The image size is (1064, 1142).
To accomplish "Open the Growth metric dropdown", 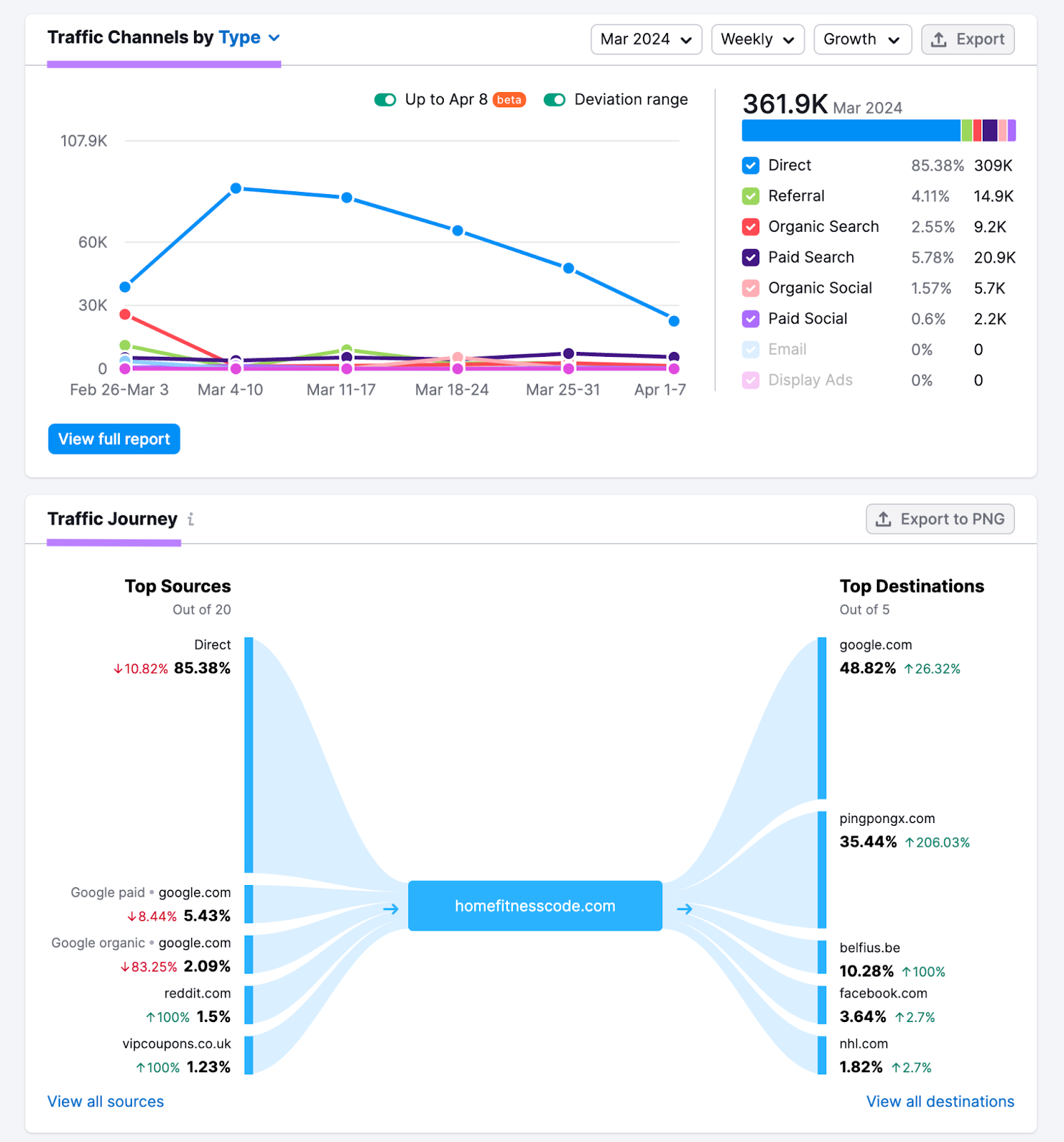I will click(x=862, y=39).
